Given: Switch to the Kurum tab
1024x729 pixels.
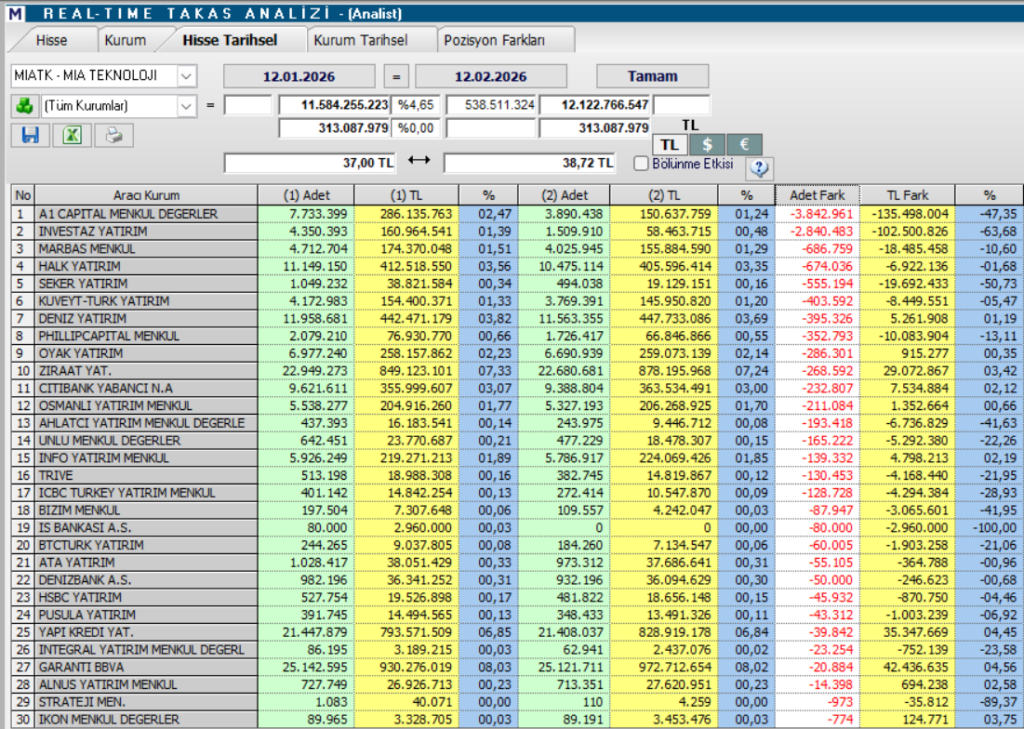Looking at the screenshot, I should pyautogui.click(x=125, y=40).
